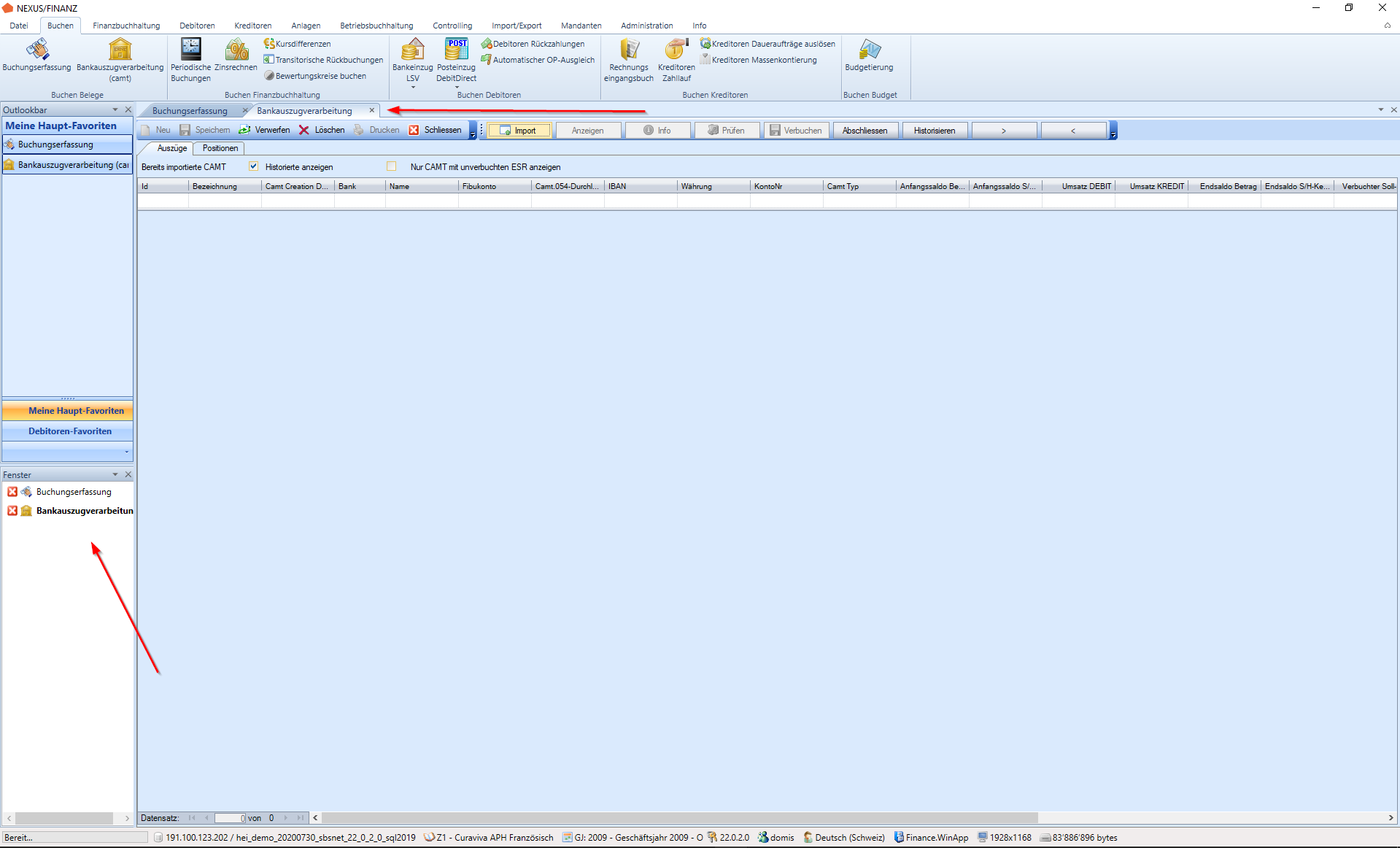The width and height of the screenshot is (1400, 848).
Task: Open the Kreditoren ribbon tab
Action: pyautogui.click(x=253, y=26)
